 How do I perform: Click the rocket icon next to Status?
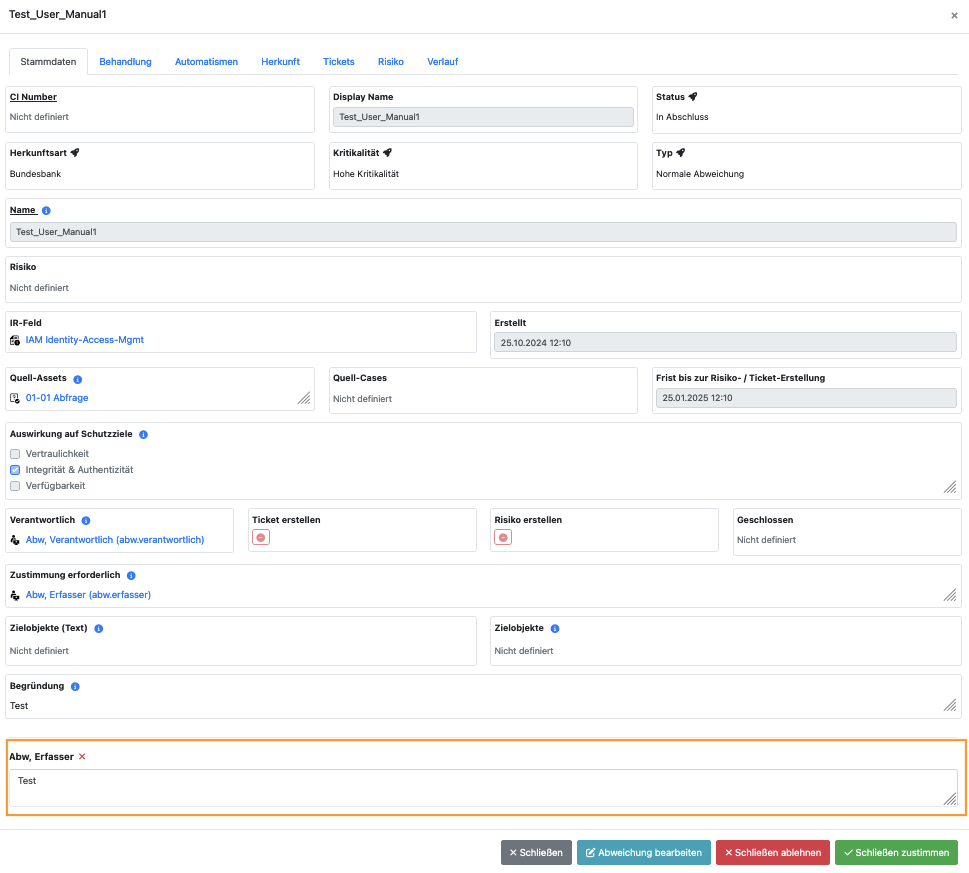click(x=693, y=96)
